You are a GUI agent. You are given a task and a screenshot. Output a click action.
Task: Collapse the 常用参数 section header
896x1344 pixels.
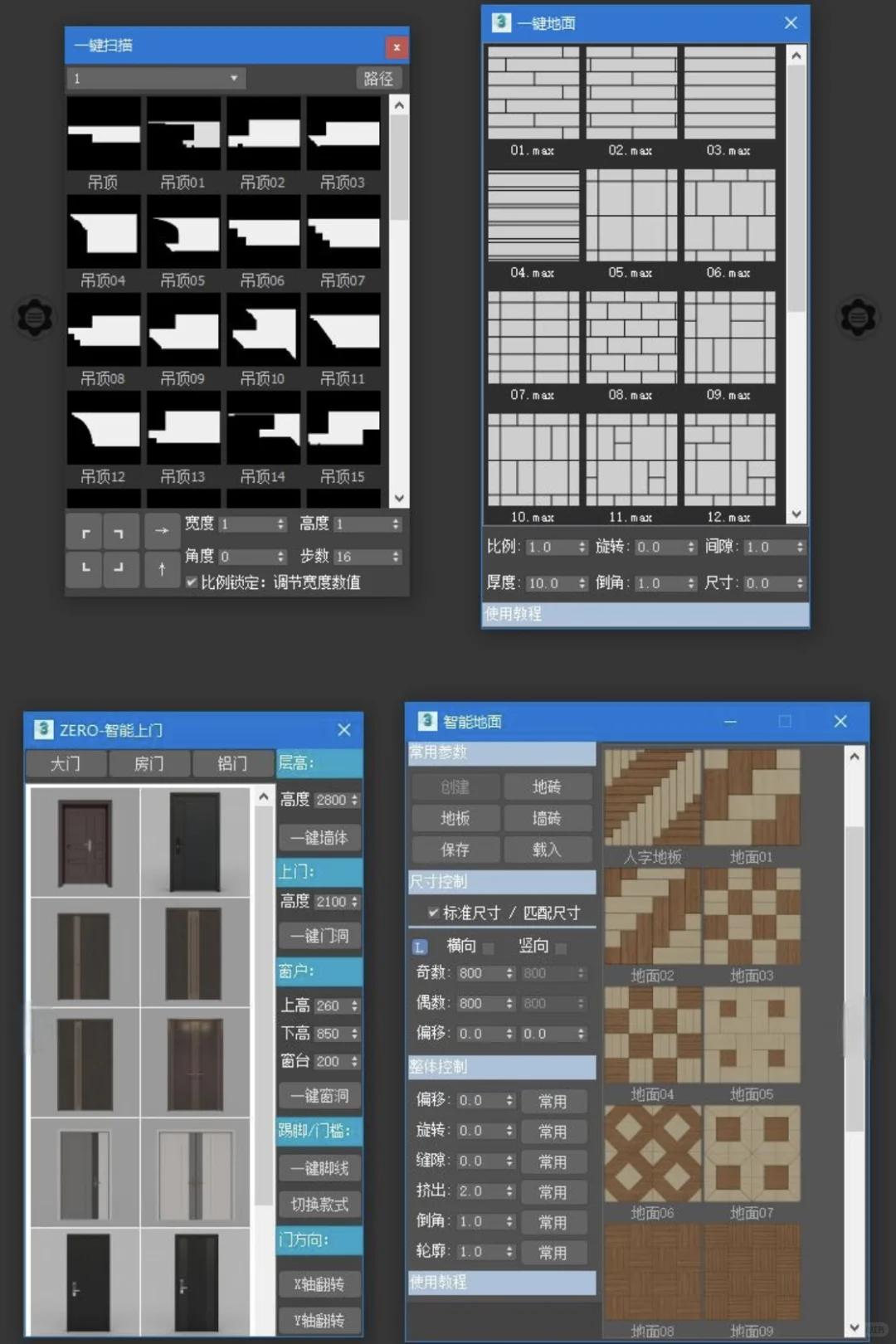click(502, 752)
